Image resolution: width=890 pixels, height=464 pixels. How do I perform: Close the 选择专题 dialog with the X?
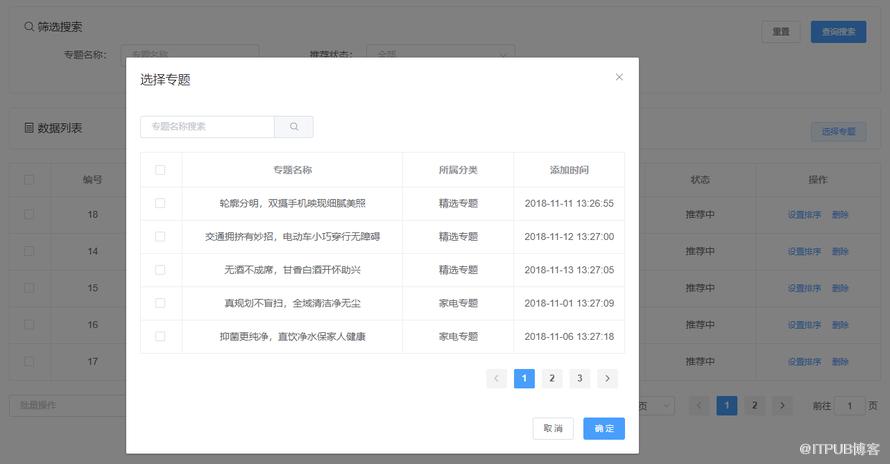pyautogui.click(x=619, y=77)
